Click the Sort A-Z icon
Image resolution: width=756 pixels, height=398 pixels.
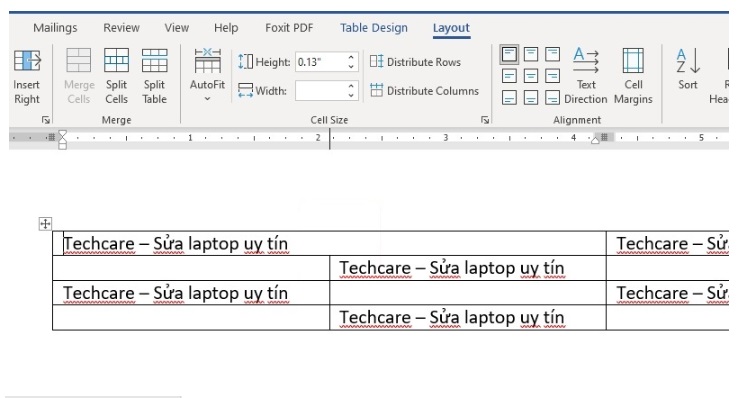coord(688,61)
